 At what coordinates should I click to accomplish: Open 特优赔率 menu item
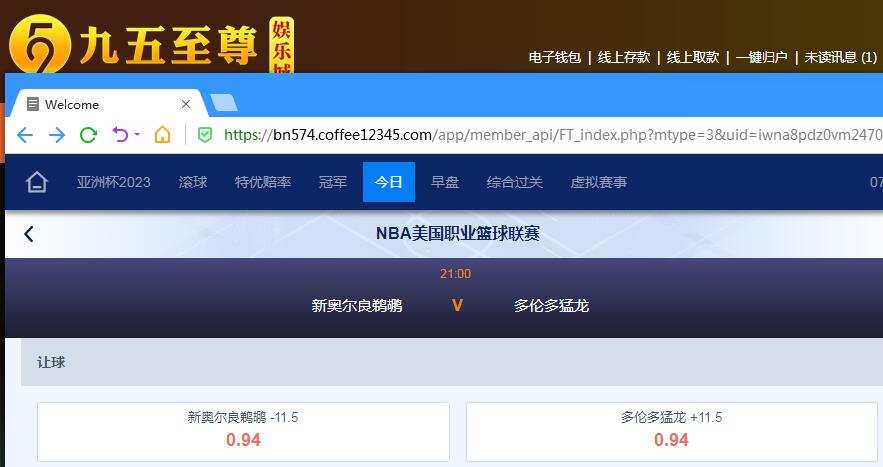(x=263, y=182)
